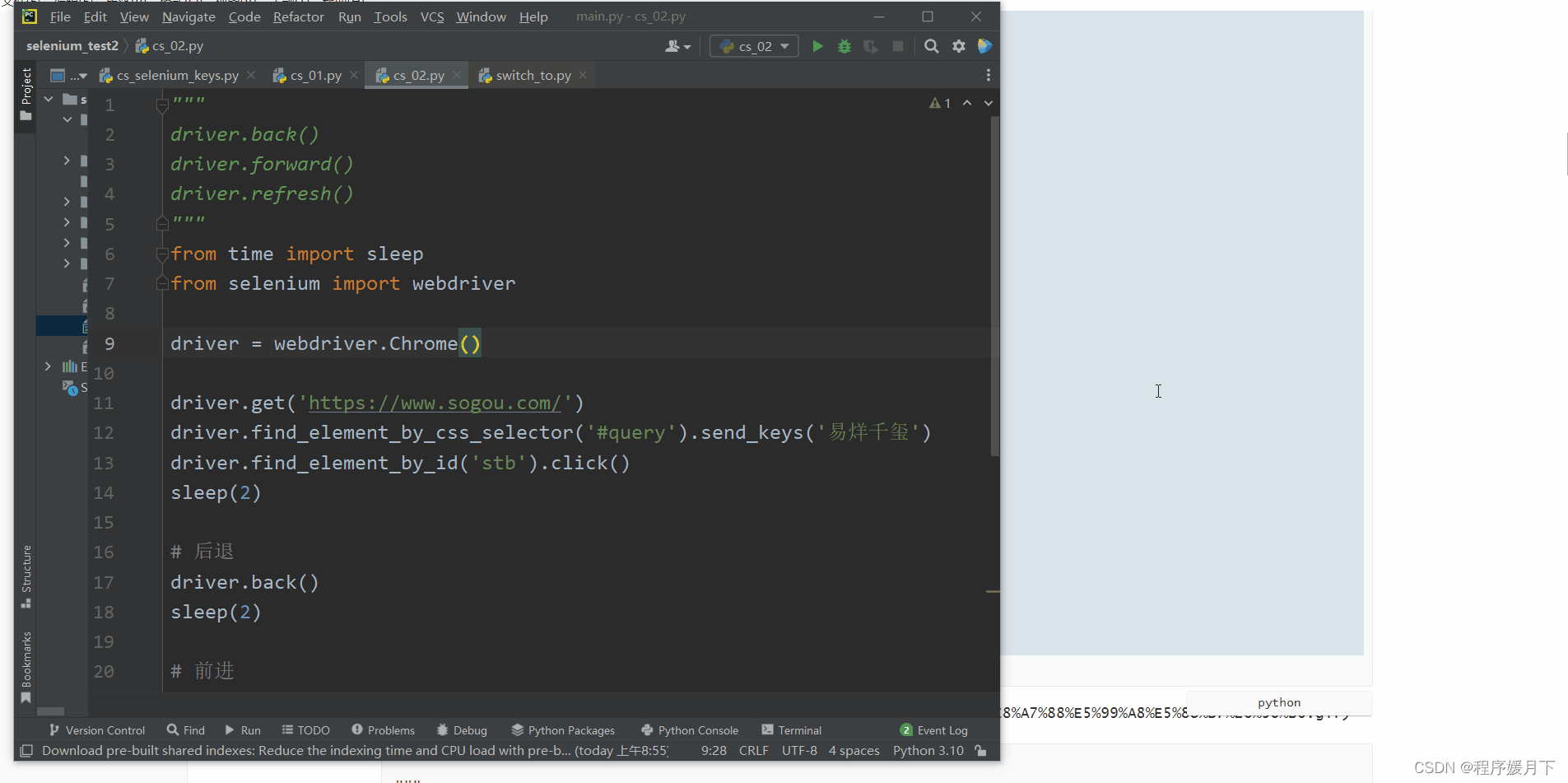Open the File menu
Viewport: 1568px width, 783px height.
coord(60,16)
